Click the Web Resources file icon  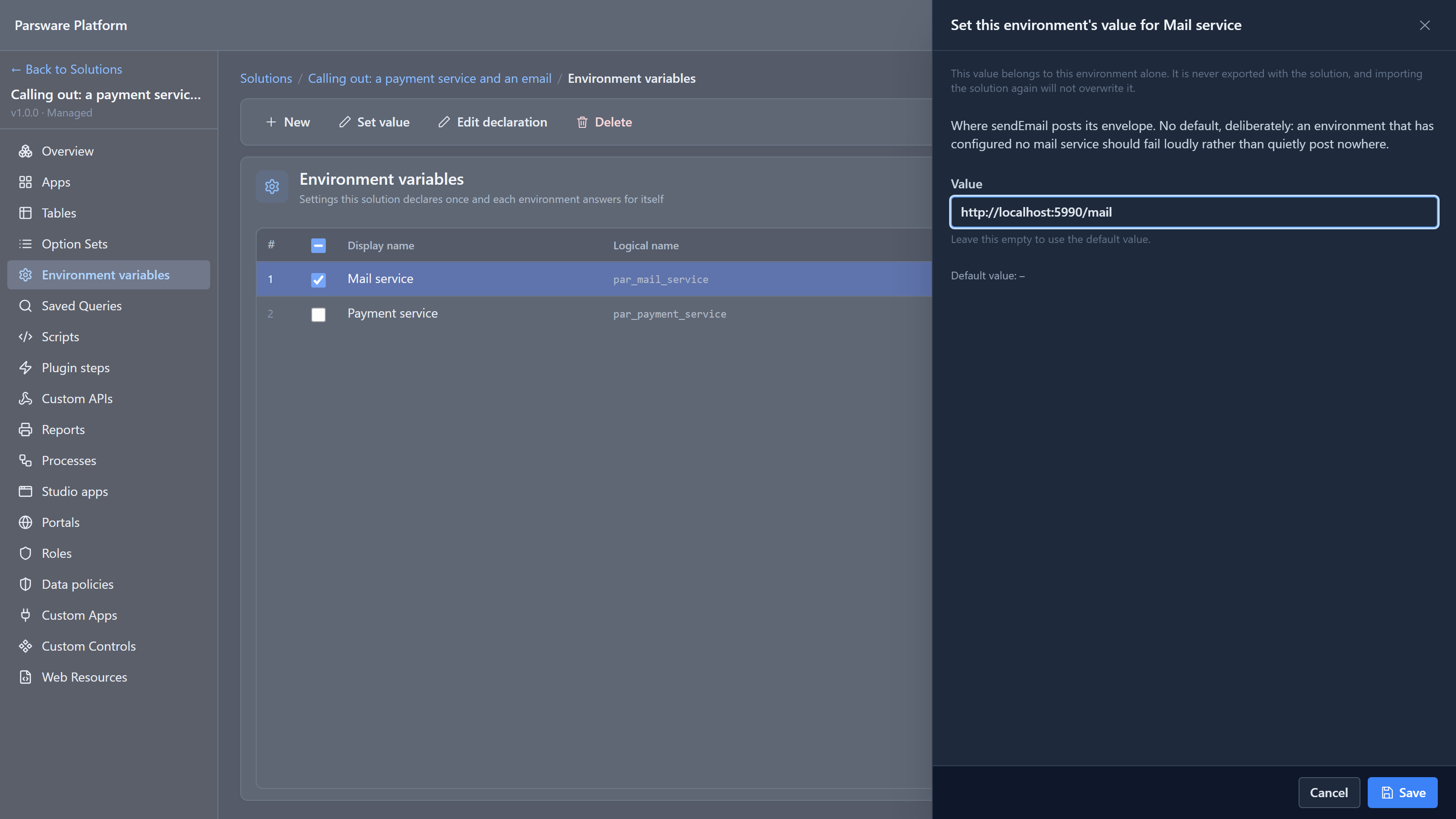coord(25,677)
